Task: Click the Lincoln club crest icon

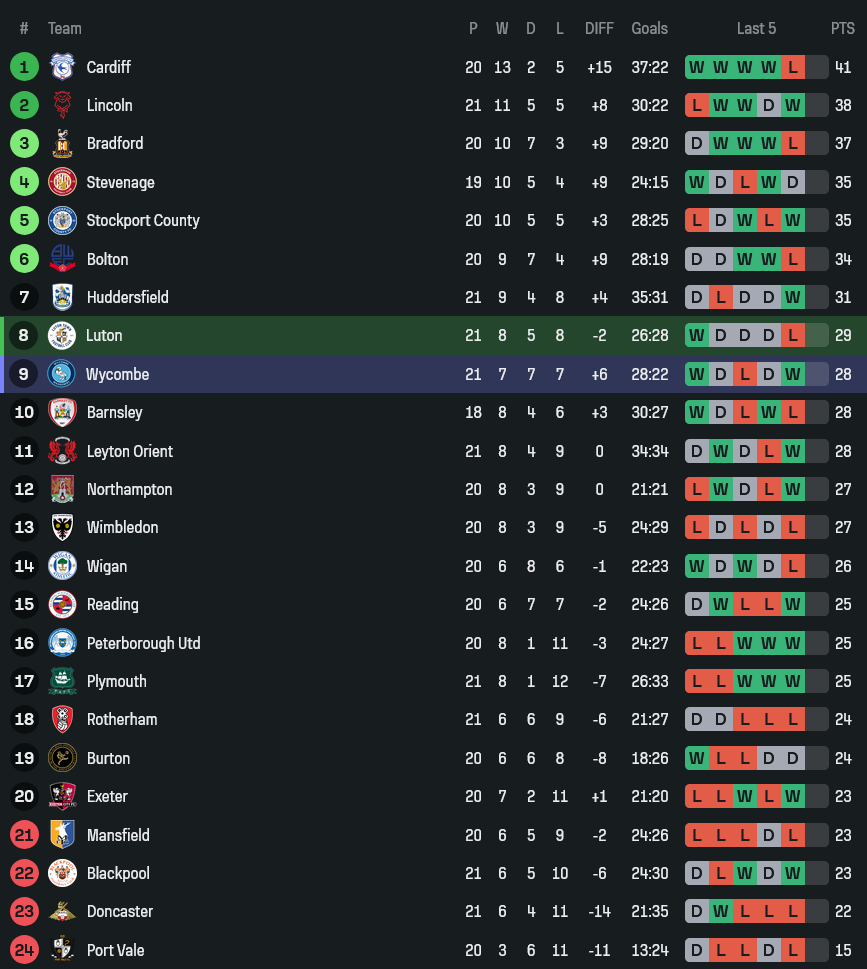Action: [62, 105]
